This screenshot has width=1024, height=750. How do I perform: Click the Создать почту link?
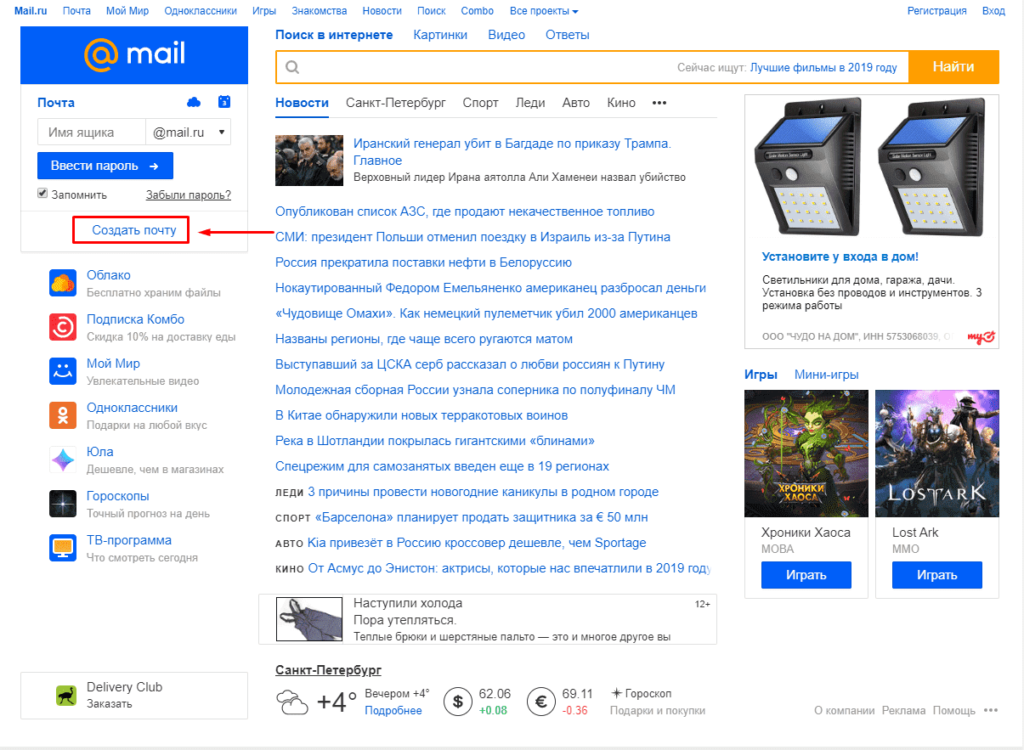[134, 230]
